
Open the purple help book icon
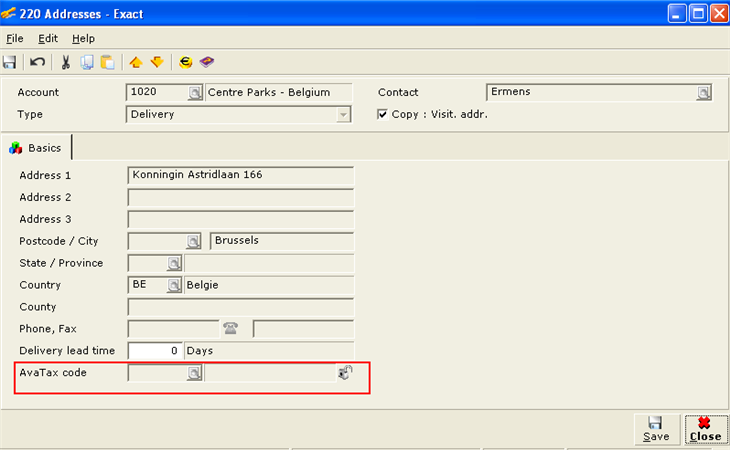207,62
